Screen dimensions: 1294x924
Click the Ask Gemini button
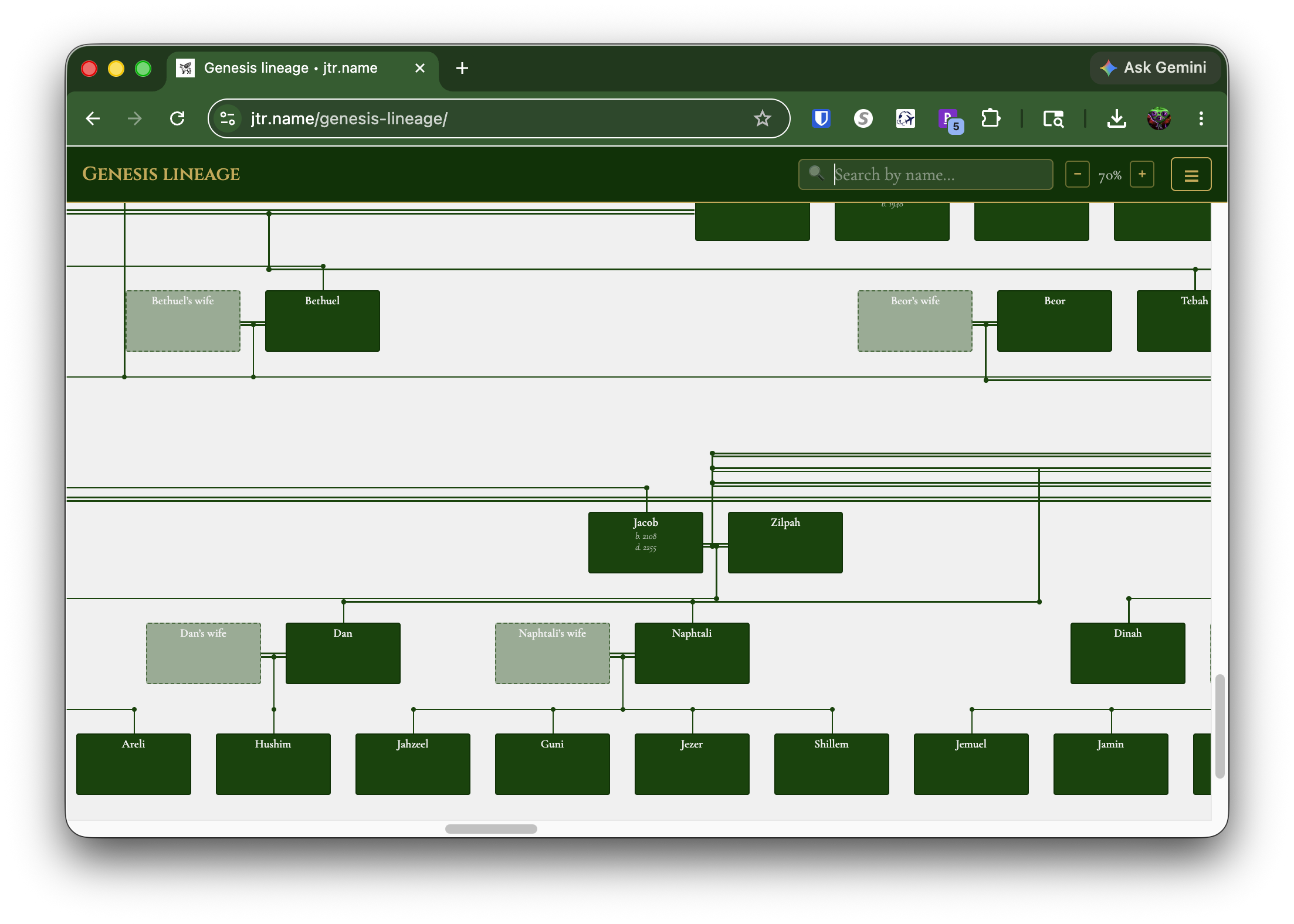[x=1154, y=68]
